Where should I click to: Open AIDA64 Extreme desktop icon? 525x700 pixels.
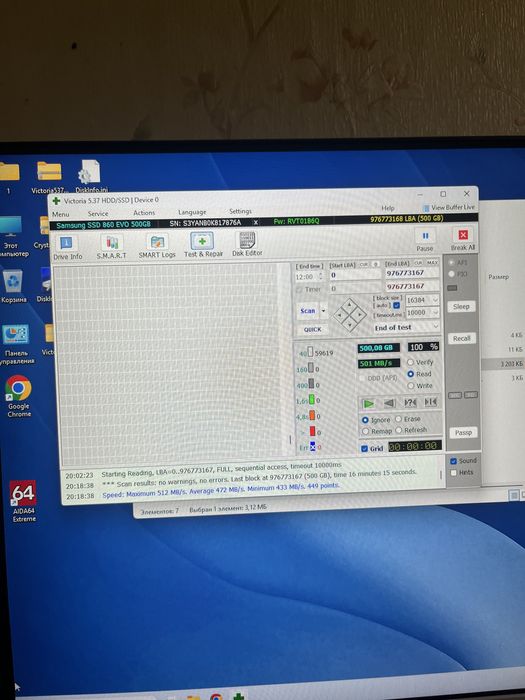(23, 493)
